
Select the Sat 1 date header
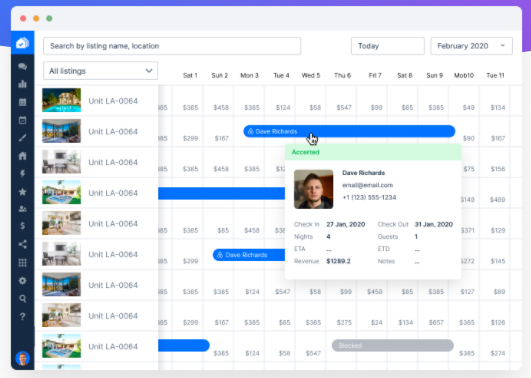coord(190,75)
